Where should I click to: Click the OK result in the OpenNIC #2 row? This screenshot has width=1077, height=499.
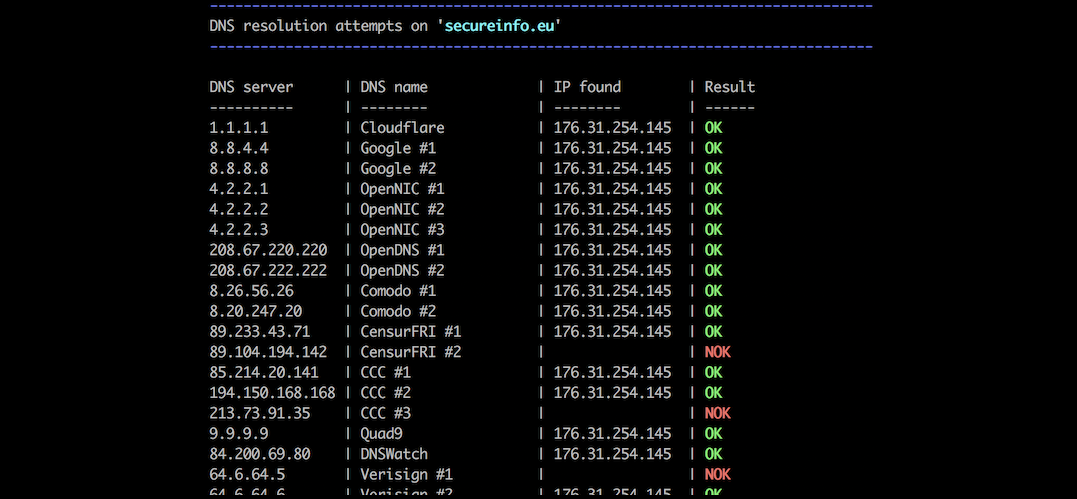pos(713,209)
